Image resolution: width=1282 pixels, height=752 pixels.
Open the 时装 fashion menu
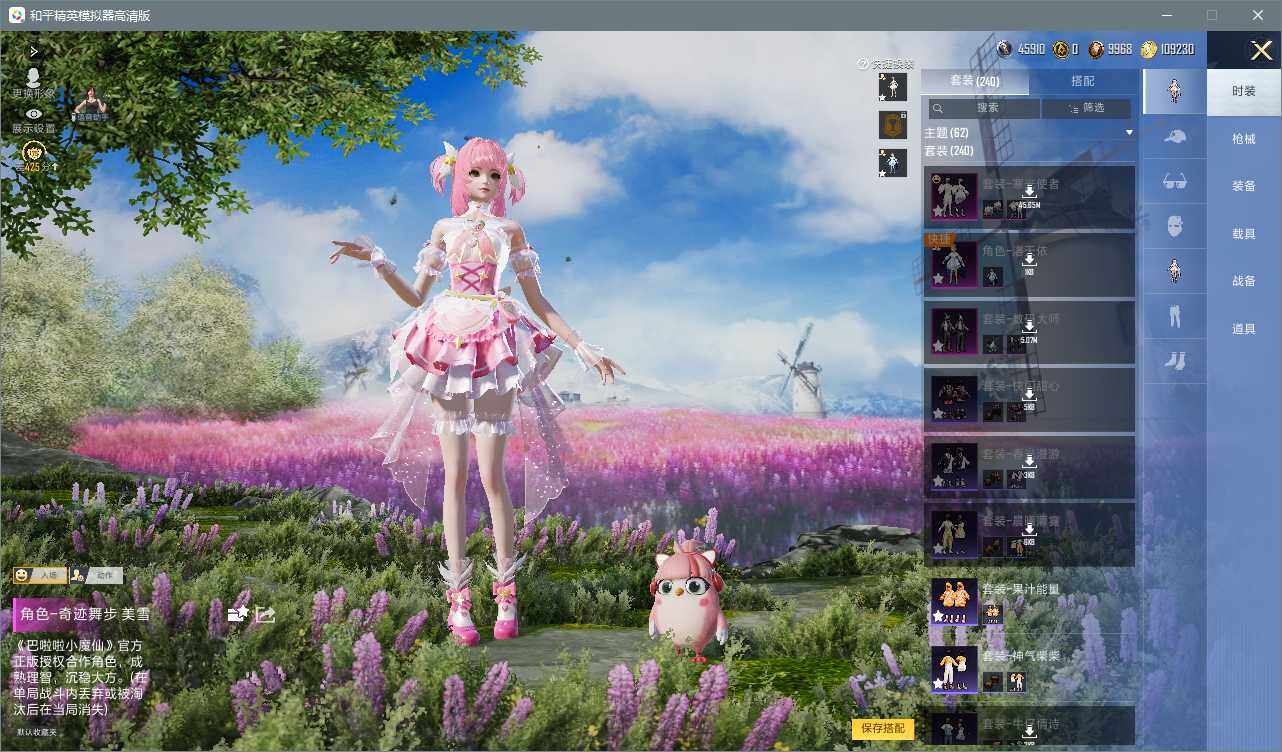[1244, 91]
